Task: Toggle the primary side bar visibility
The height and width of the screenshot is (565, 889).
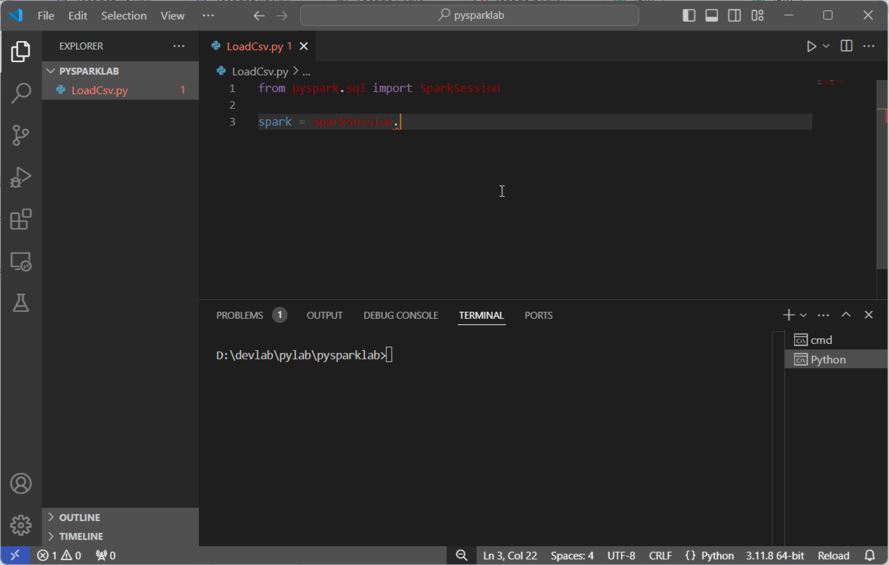Action: 689,15
